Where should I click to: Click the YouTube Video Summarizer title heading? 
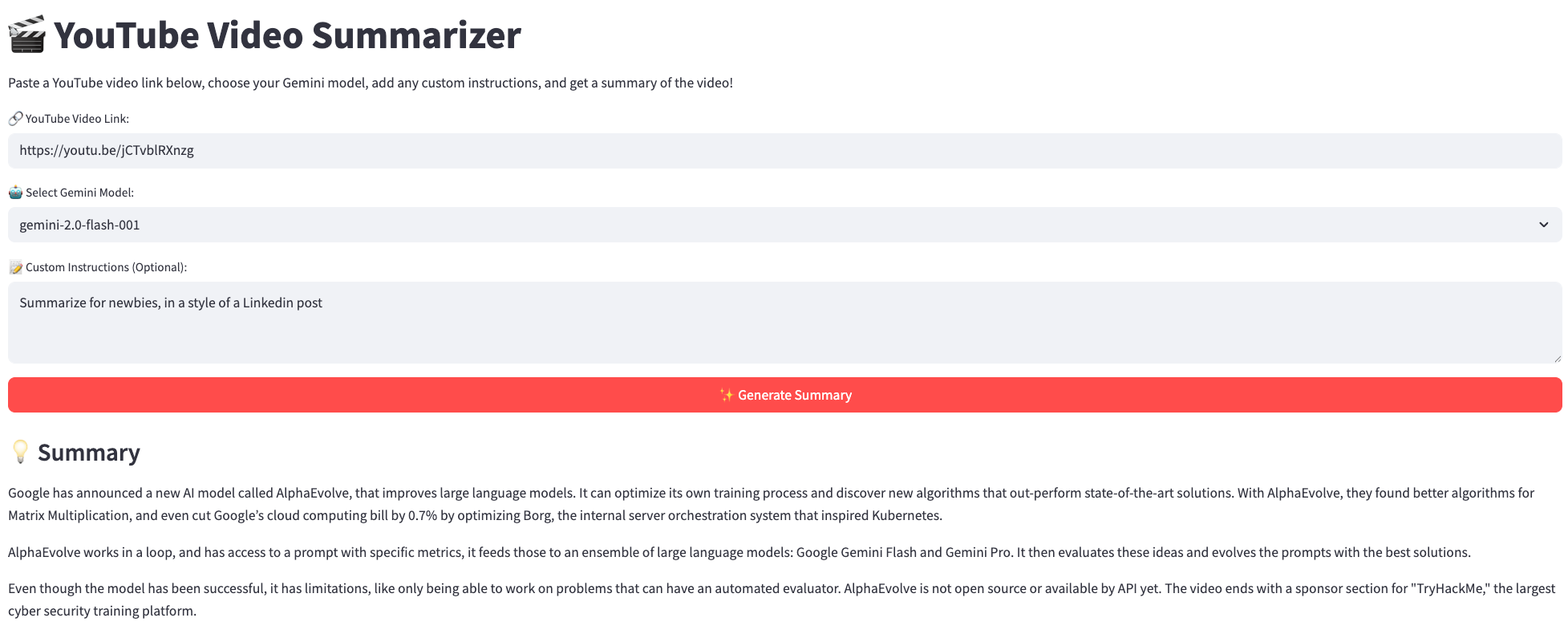tap(287, 35)
